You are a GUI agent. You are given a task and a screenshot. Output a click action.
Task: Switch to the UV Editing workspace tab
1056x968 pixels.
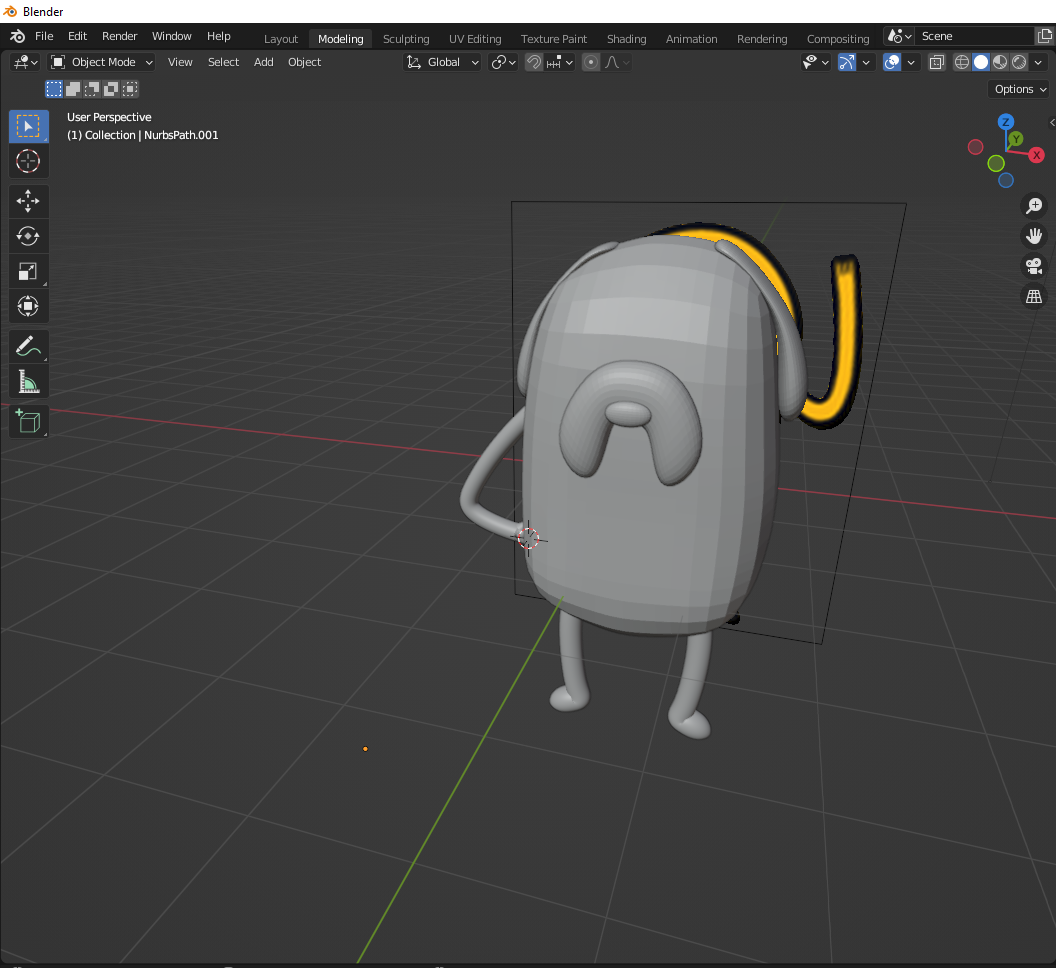pos(475,39)
